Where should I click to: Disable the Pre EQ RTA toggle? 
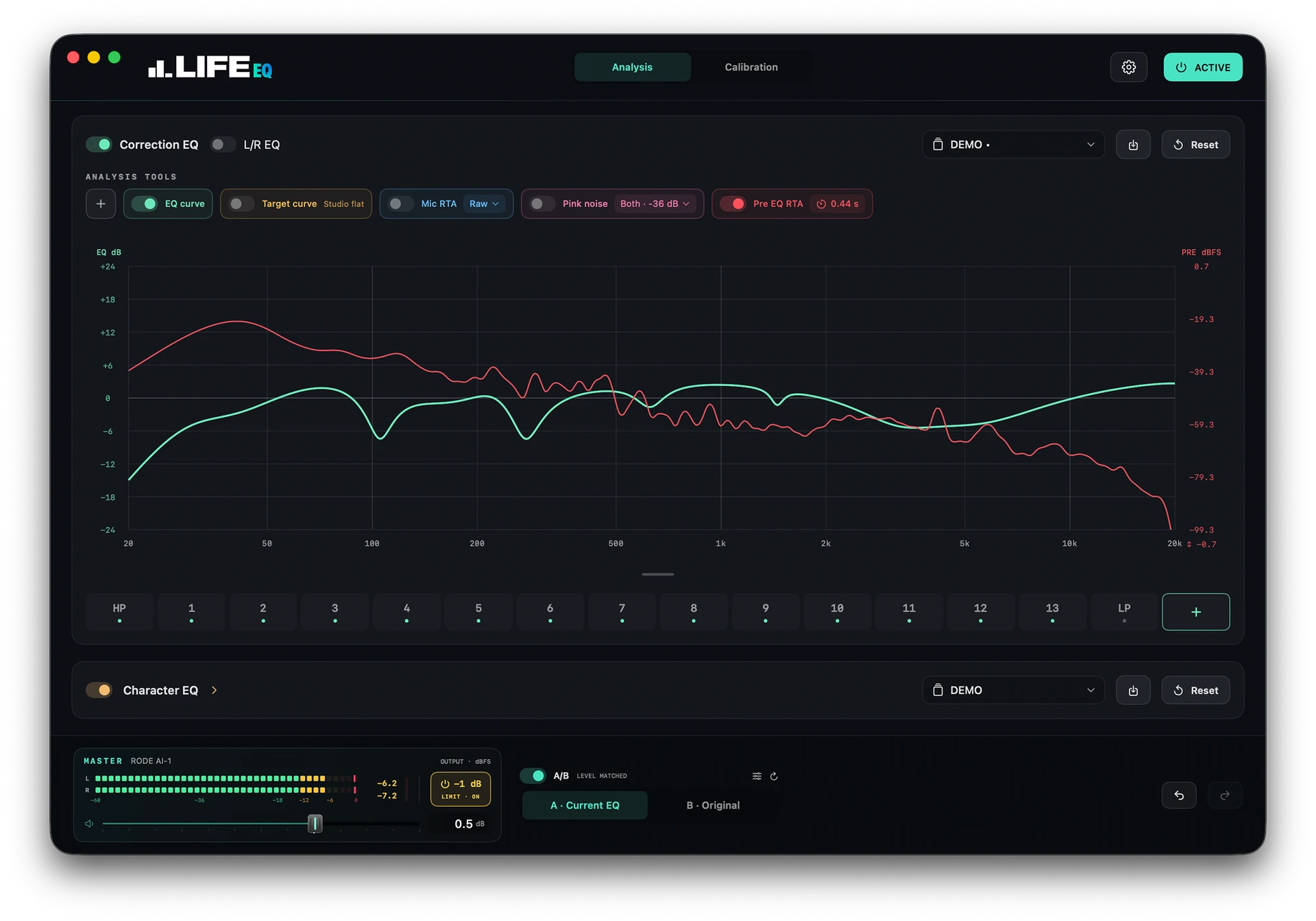point(733,204)
